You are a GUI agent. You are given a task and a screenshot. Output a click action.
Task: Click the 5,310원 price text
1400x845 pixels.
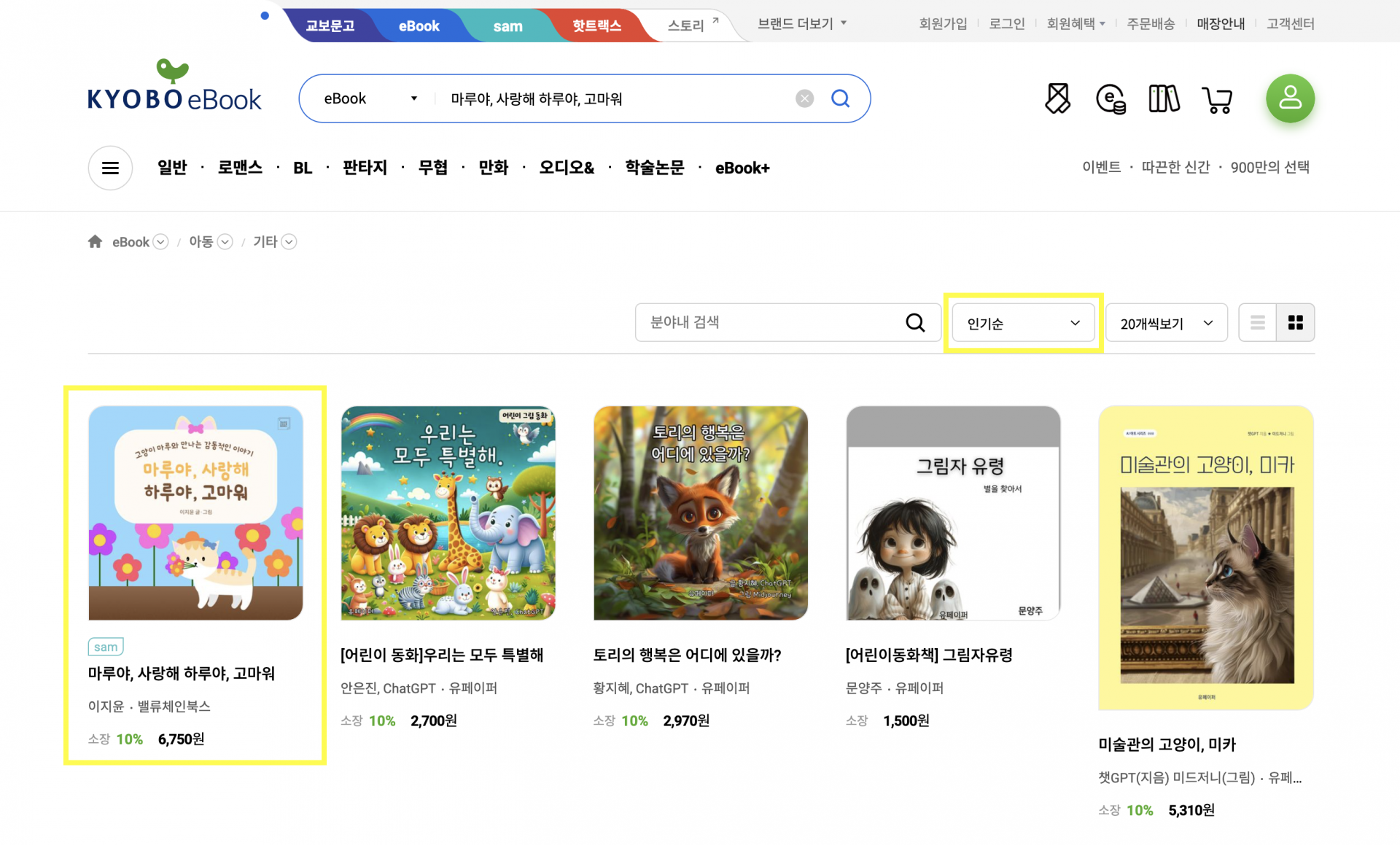pyautogui.click(x=1191, y=811)
